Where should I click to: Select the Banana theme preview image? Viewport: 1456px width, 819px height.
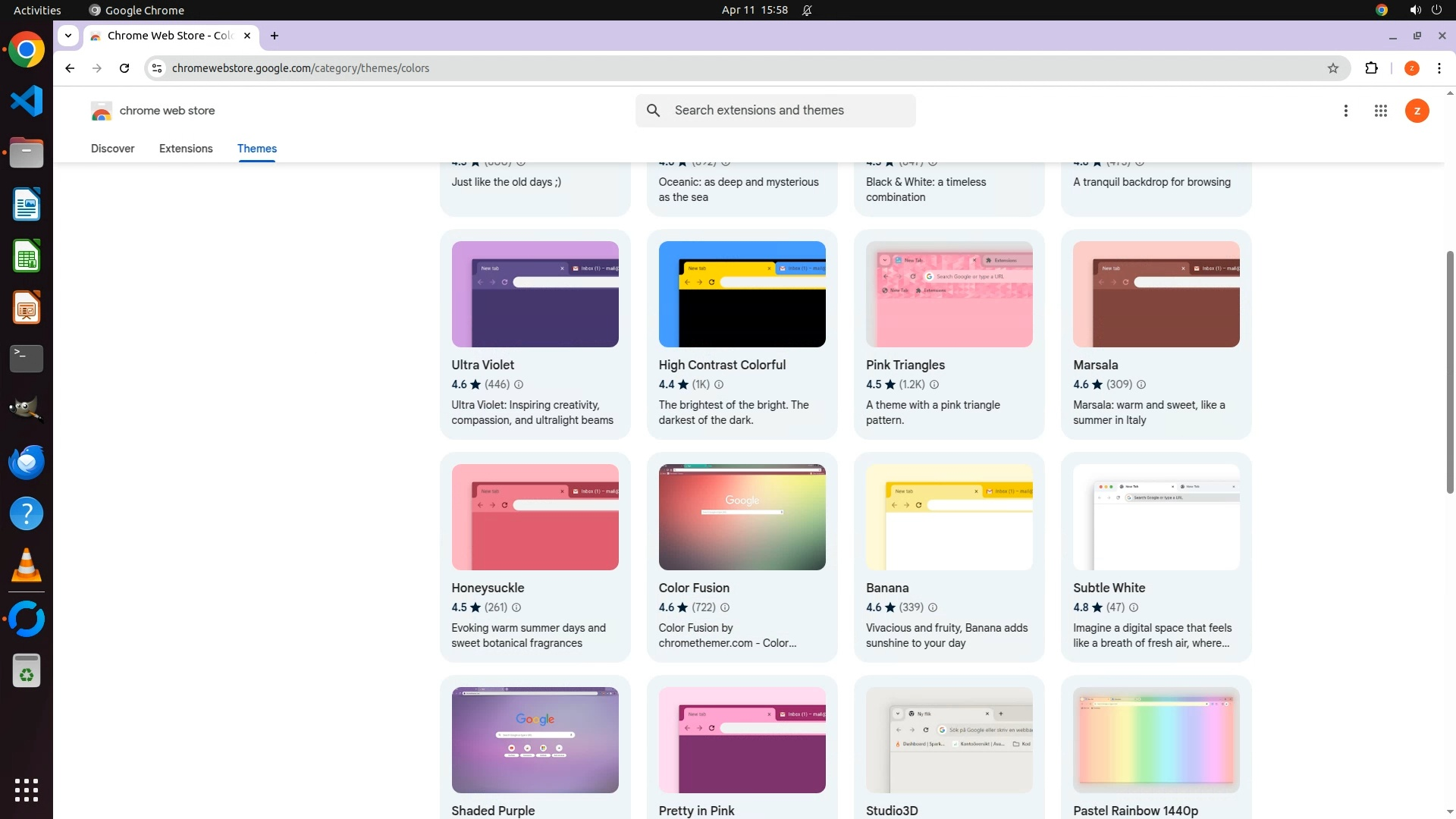(949, 517)
